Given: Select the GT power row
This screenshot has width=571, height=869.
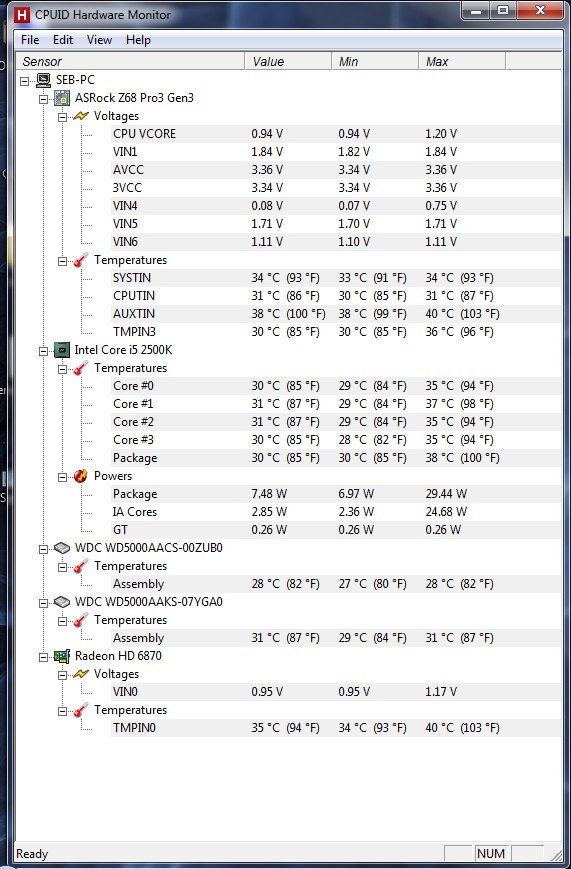Looking at the screenshot, I should click(x=335, y=530).
